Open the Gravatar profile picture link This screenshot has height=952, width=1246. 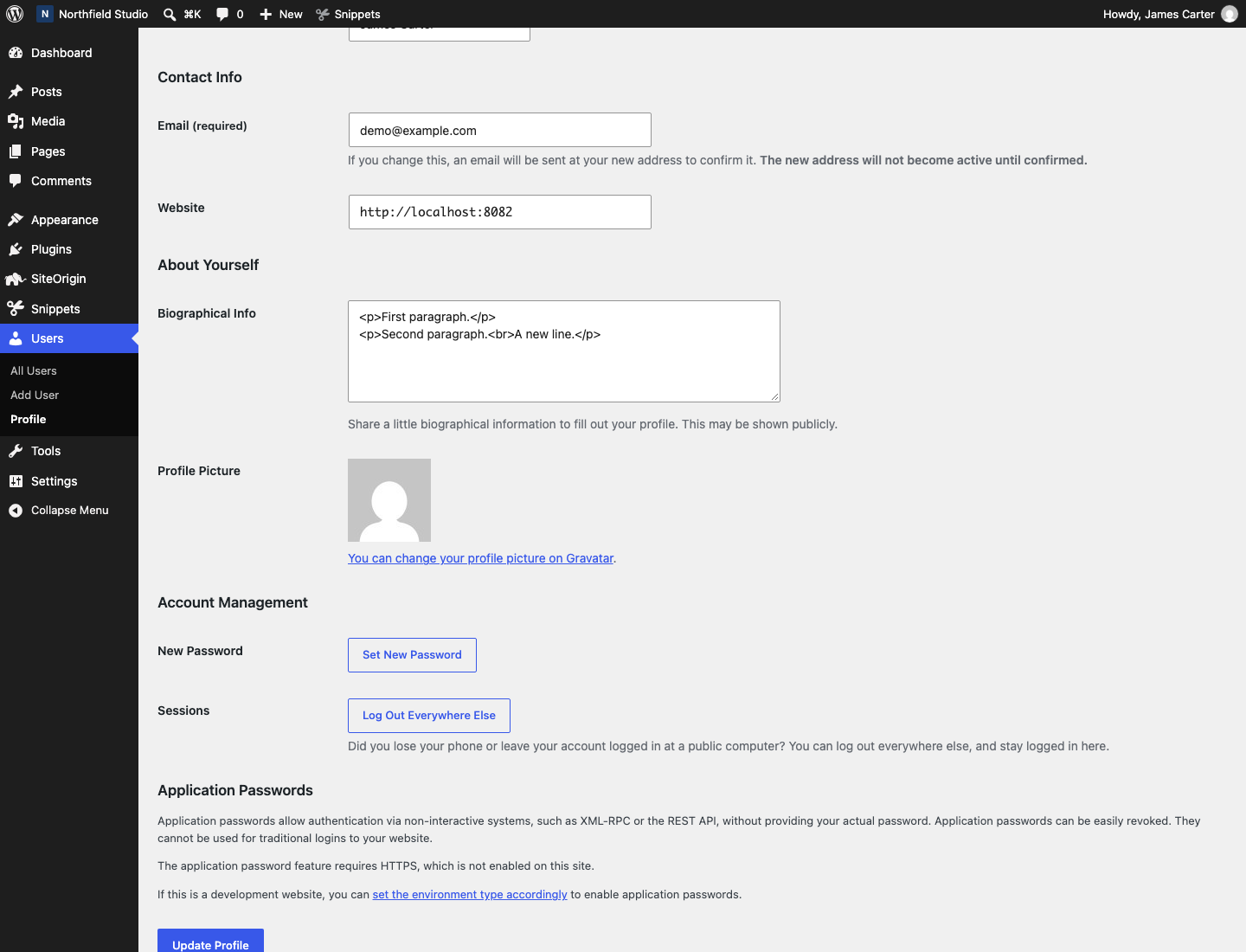(x=480, y=558)
